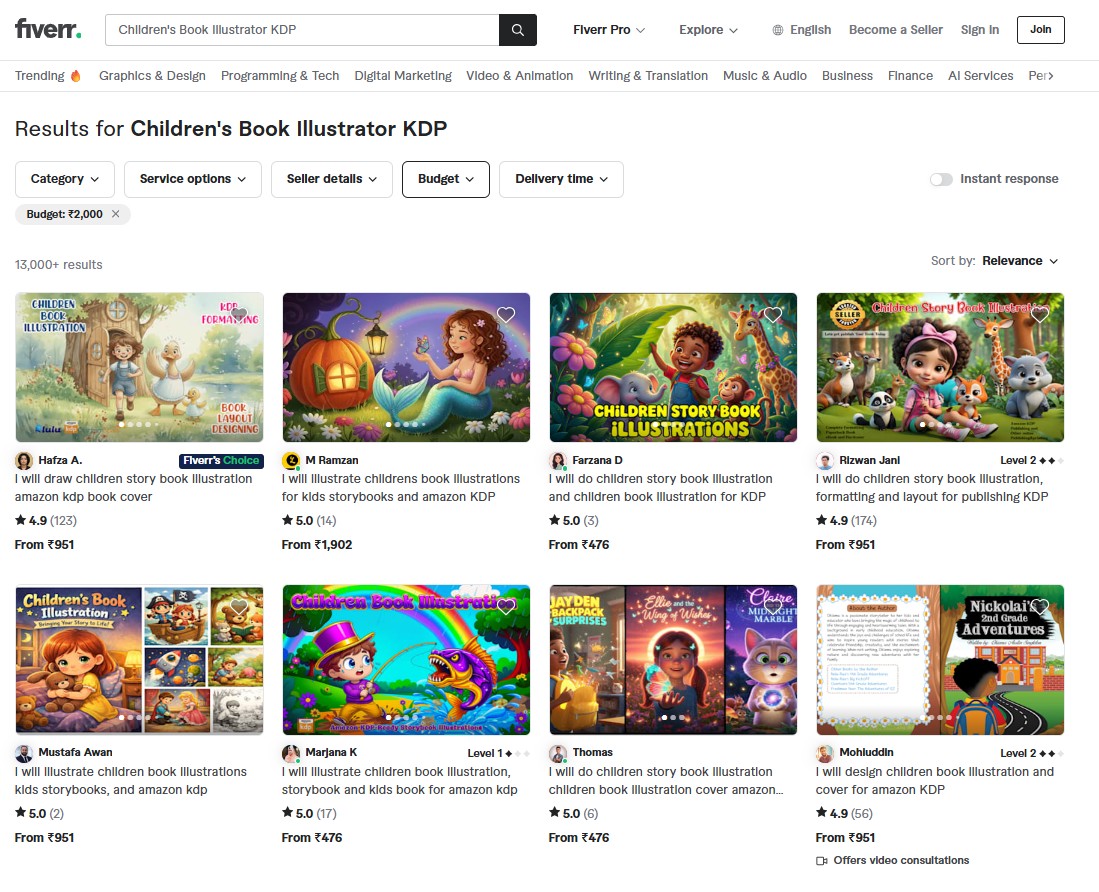1099x892 pixels.
Task: Click the heart icon on M Ramzan's gig
Action: pyautogui.click(x=505, y=314)
